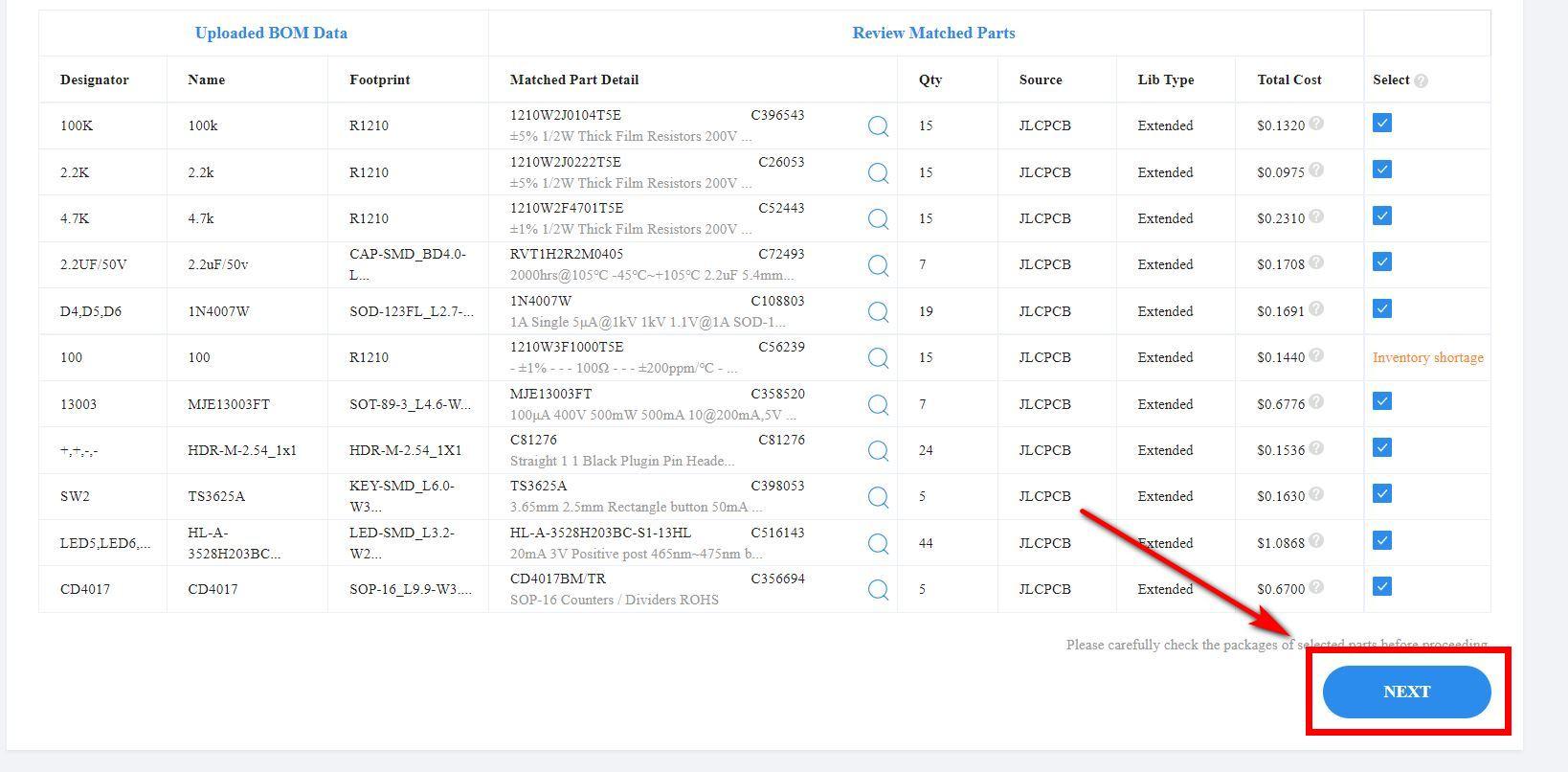Search a replacement for HL-A-3528H203BC-S1-13HL
This screenshot has height=772, width=1568.
pyautogui.click(x=878, y=543)
